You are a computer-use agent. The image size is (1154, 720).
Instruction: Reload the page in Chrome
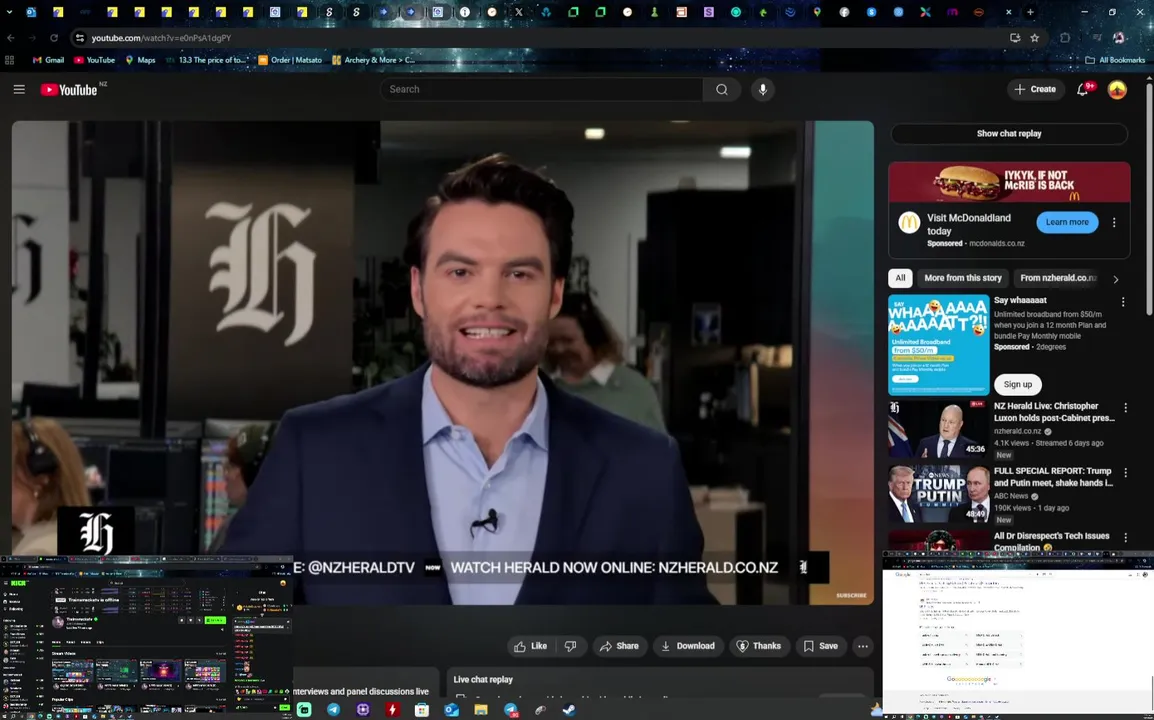click(54, 38)
